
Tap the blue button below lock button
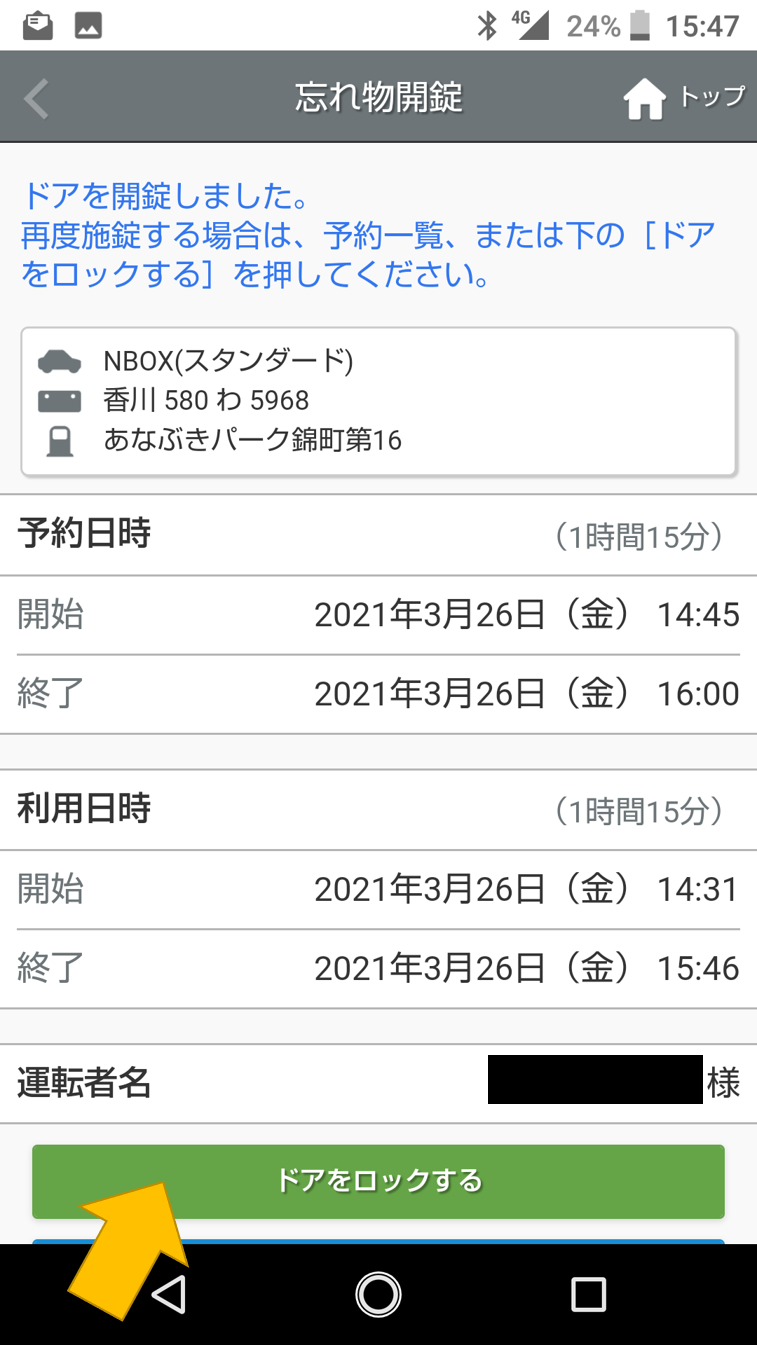(x=378, y=1242)
